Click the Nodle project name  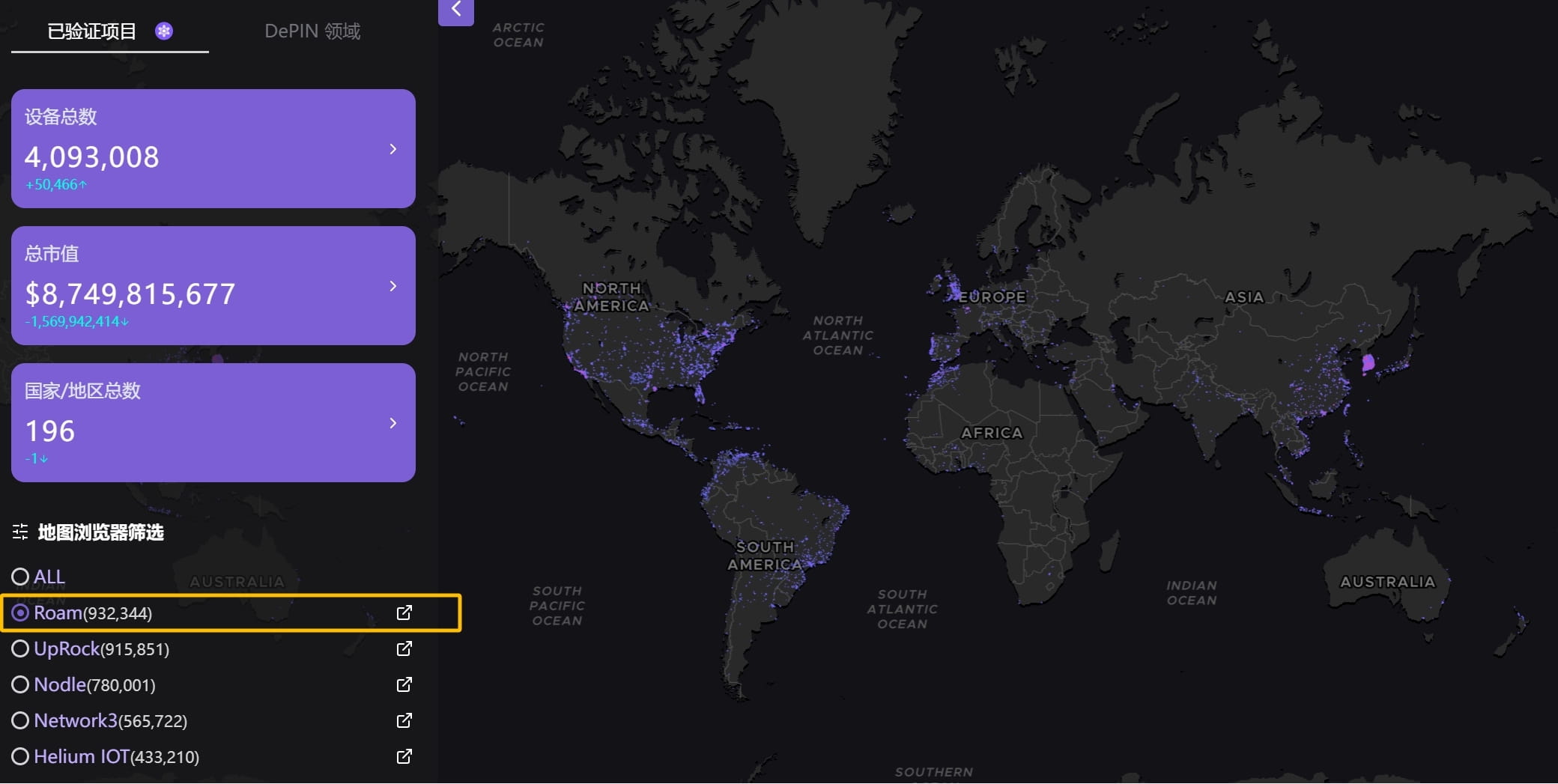pyautogui.click(x=60, y=684)
